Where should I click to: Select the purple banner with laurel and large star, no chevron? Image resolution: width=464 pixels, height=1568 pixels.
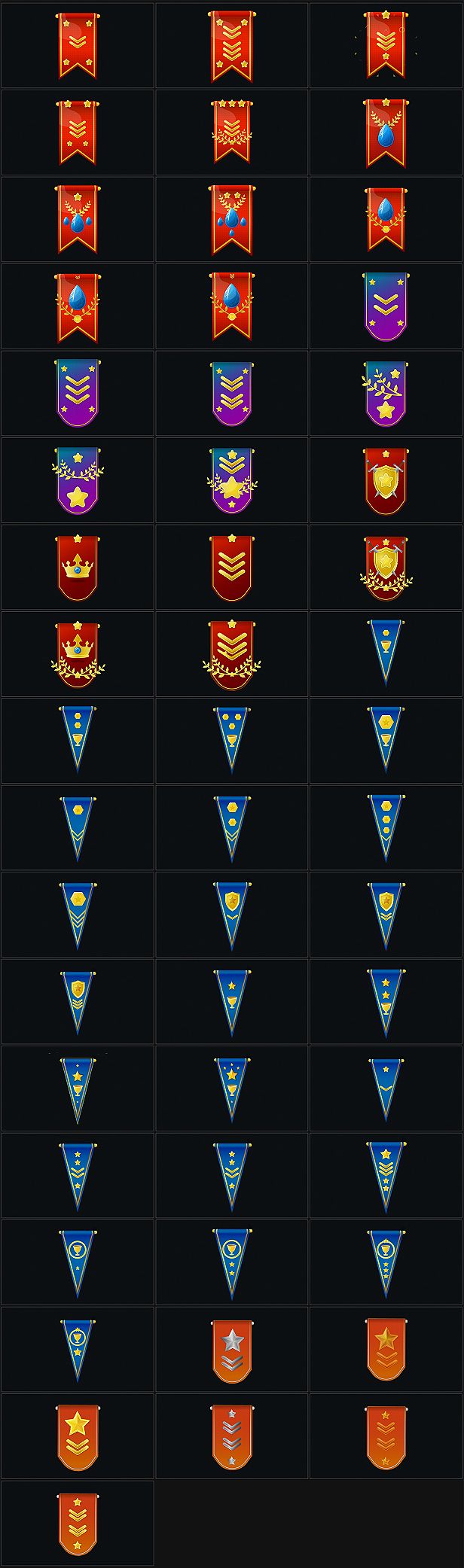[78, 480]
